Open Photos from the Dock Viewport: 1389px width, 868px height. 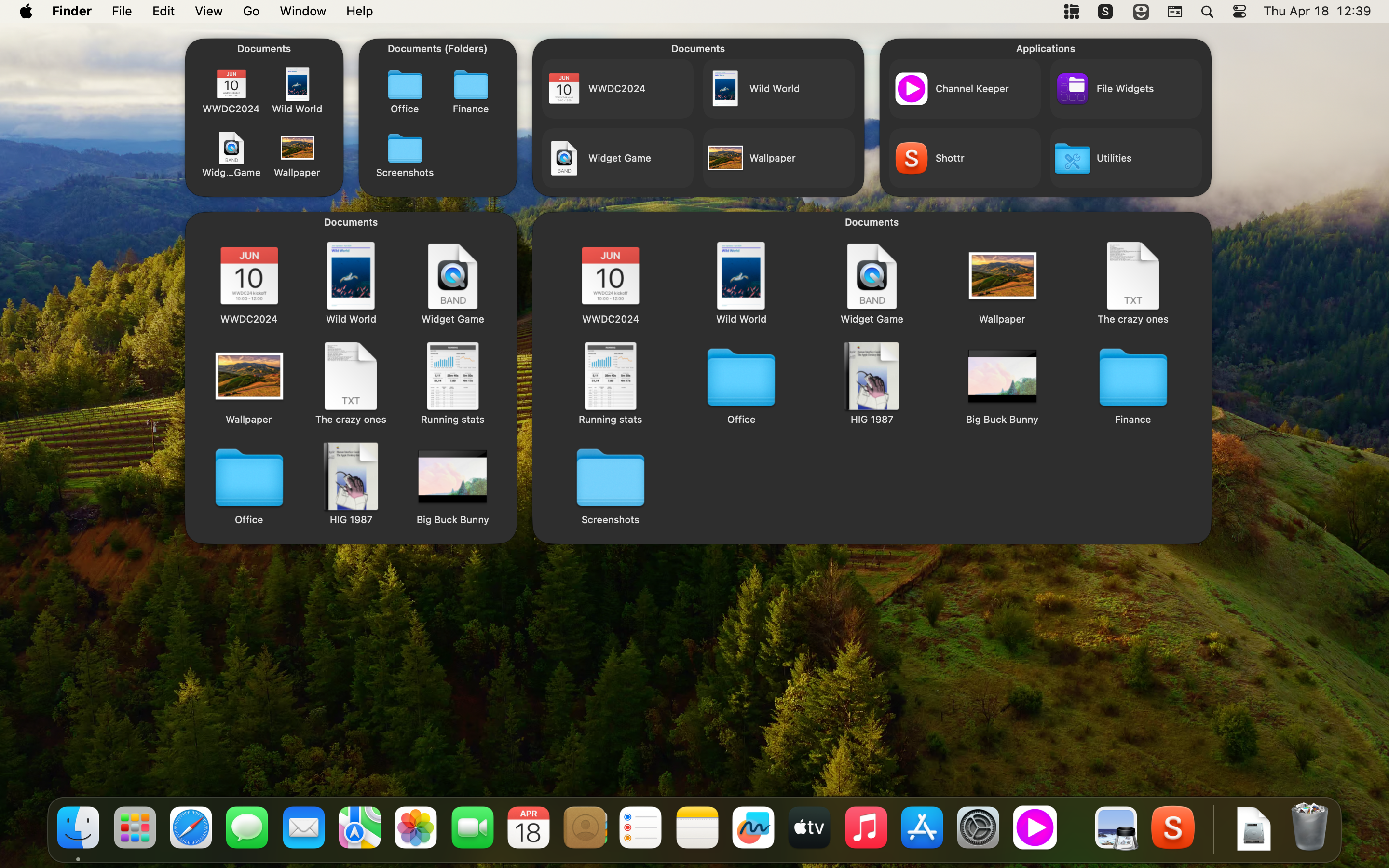[x=416, y=827]
